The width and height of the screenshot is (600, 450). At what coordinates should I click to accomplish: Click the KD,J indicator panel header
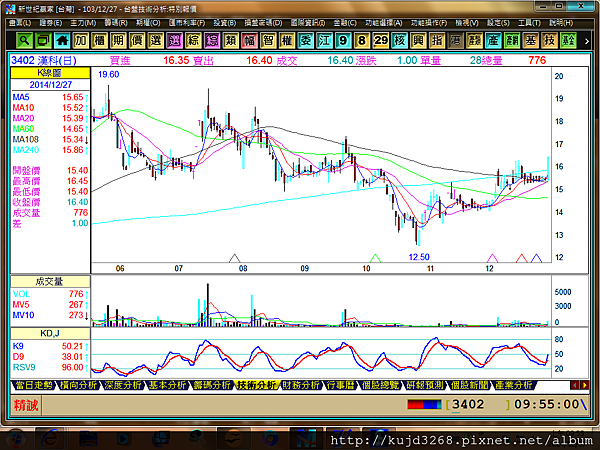(x=51, y=333)
